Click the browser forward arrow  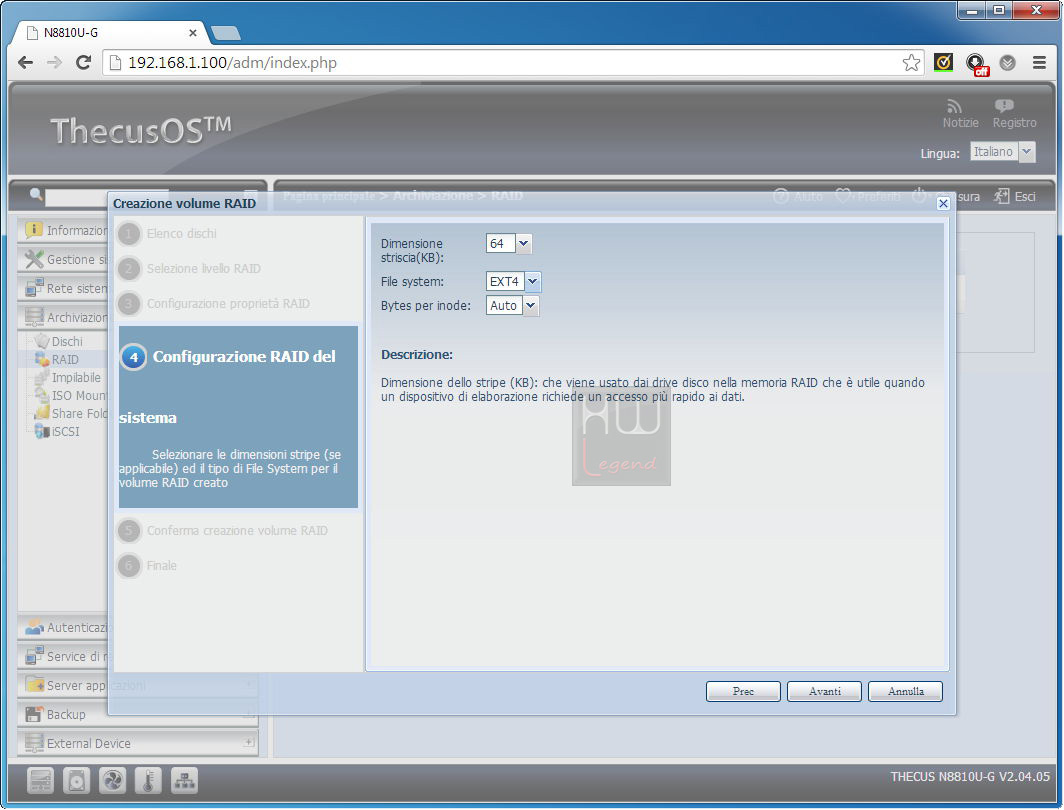(x=54, y=63)
